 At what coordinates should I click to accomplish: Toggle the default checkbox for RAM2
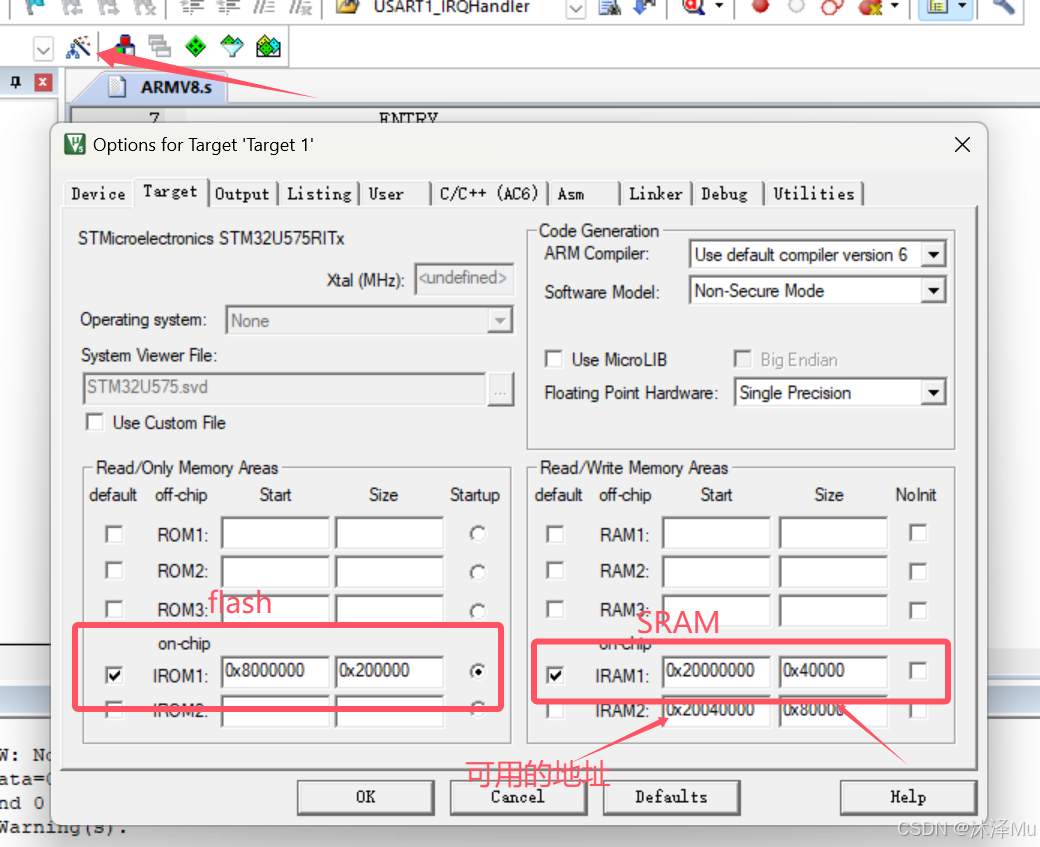pyautogui.click(x=555, y=570)
